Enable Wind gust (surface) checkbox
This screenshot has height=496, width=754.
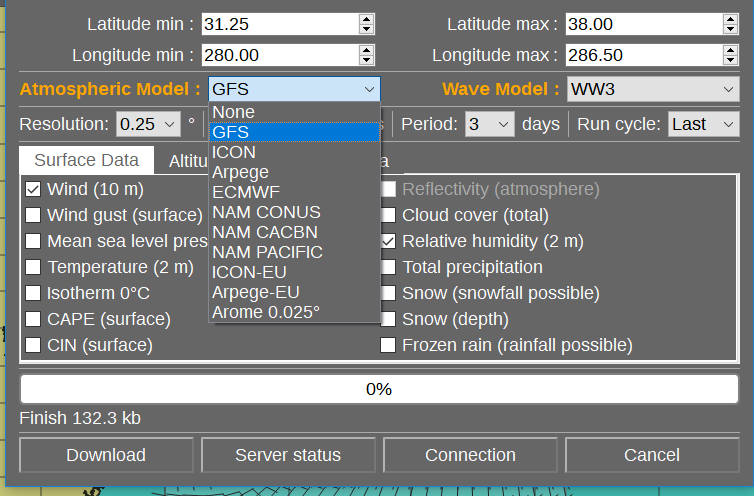(x=33, y=215)
